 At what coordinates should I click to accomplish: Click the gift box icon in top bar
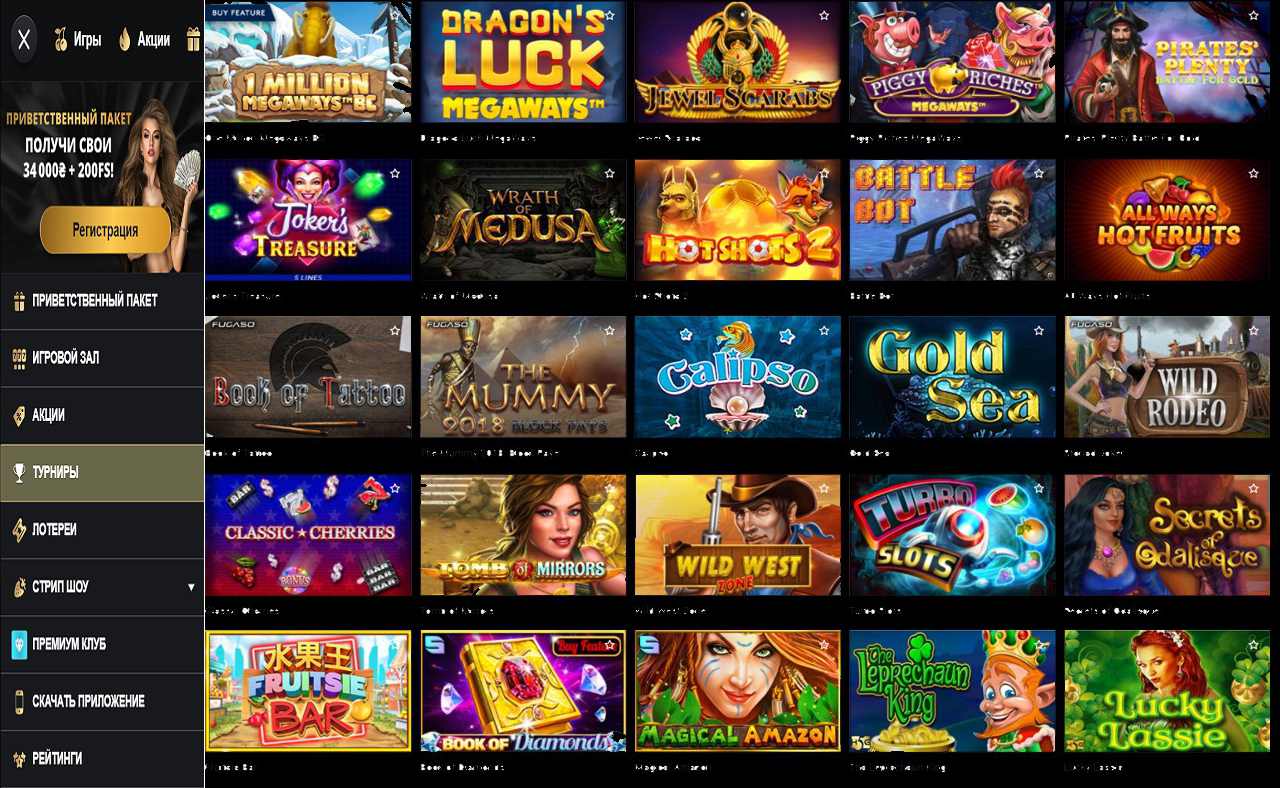194,40
